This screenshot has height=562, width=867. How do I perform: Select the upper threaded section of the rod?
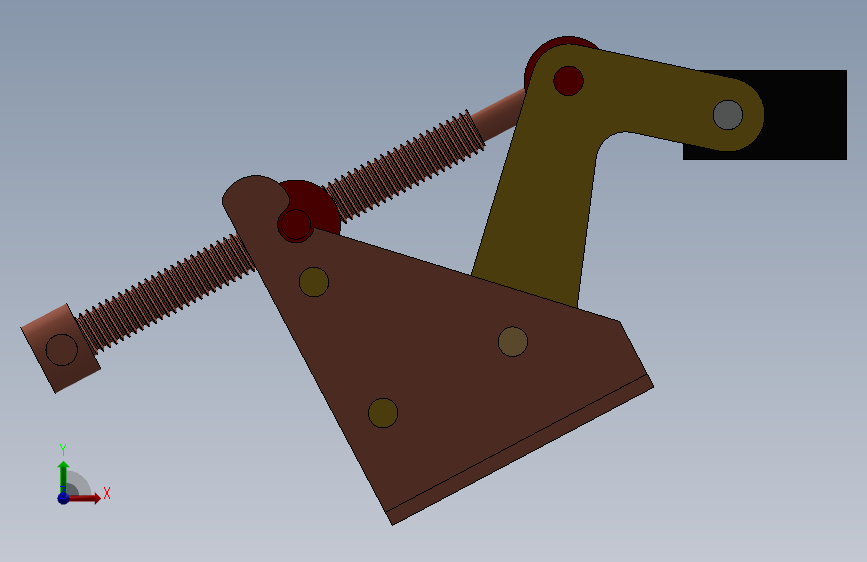coord(406,164)
